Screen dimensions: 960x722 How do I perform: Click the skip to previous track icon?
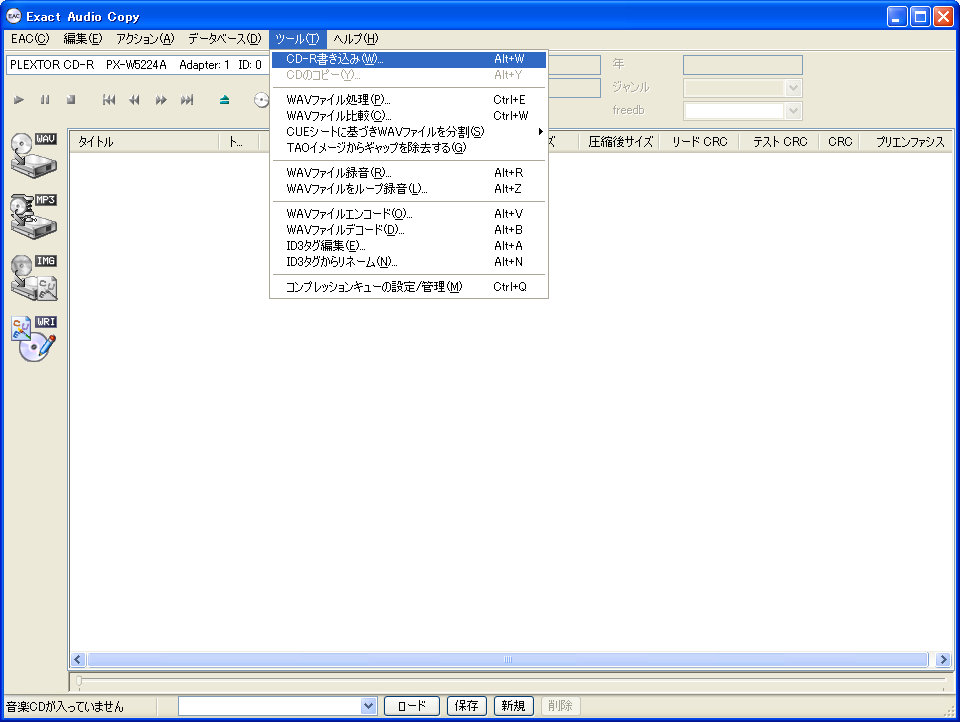pos(108,100)
